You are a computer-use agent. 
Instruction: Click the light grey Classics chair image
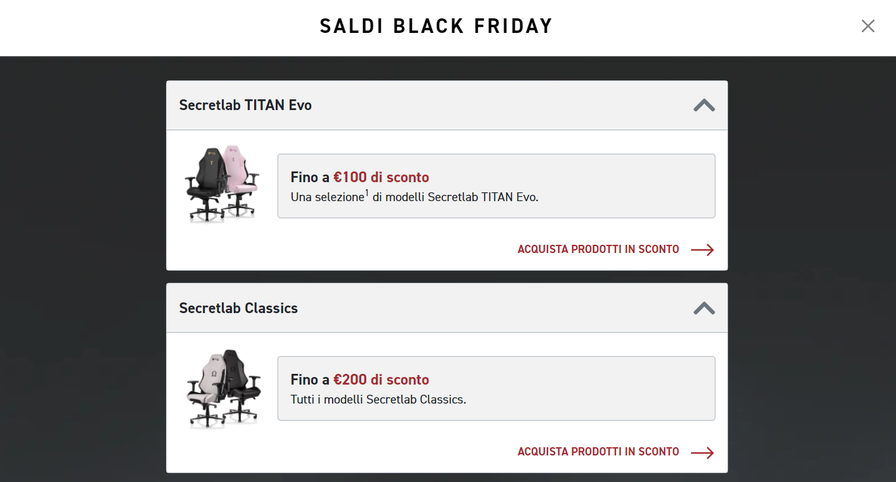coord(208,388)
